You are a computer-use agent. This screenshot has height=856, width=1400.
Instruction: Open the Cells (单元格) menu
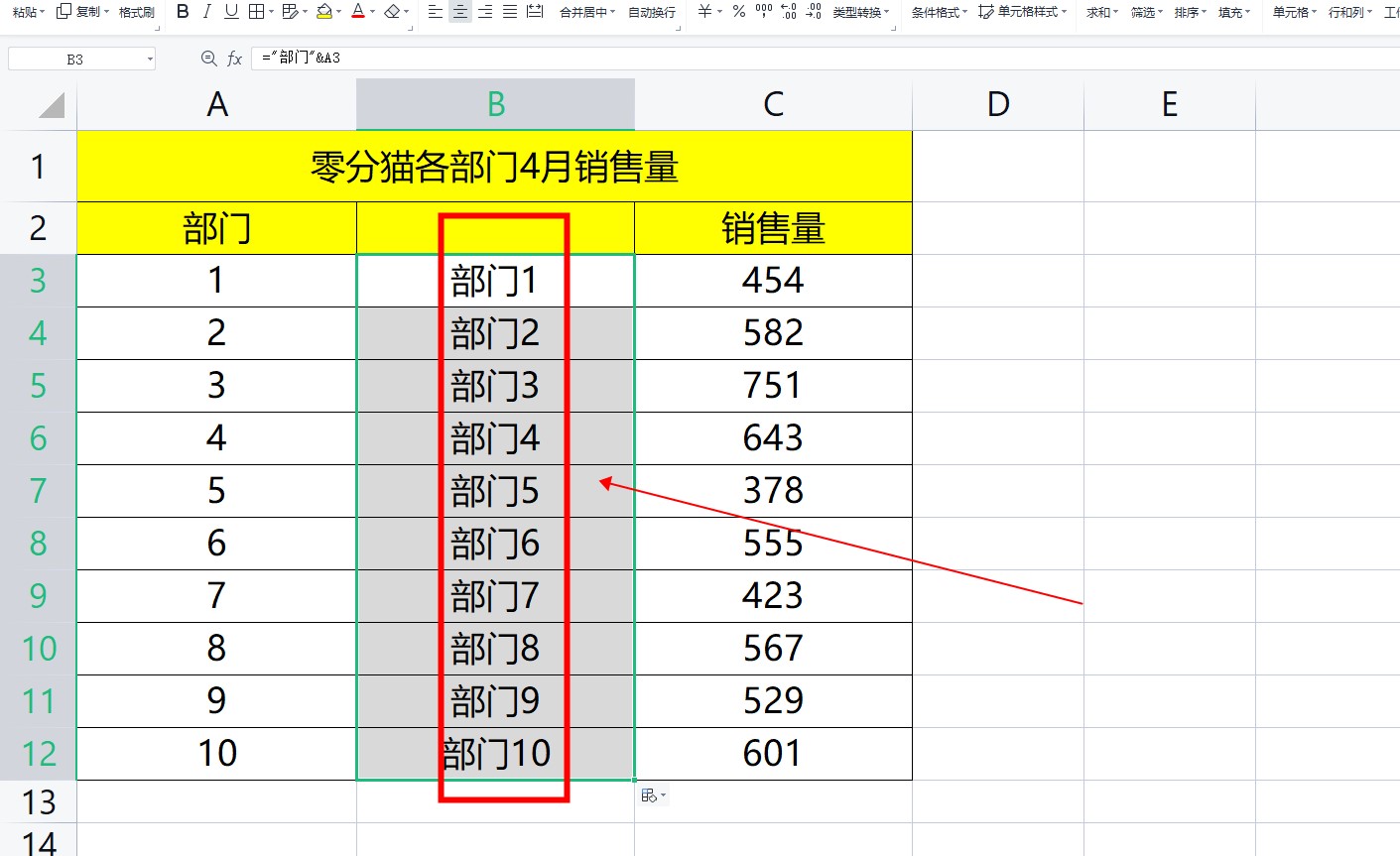coord(1295,12)
